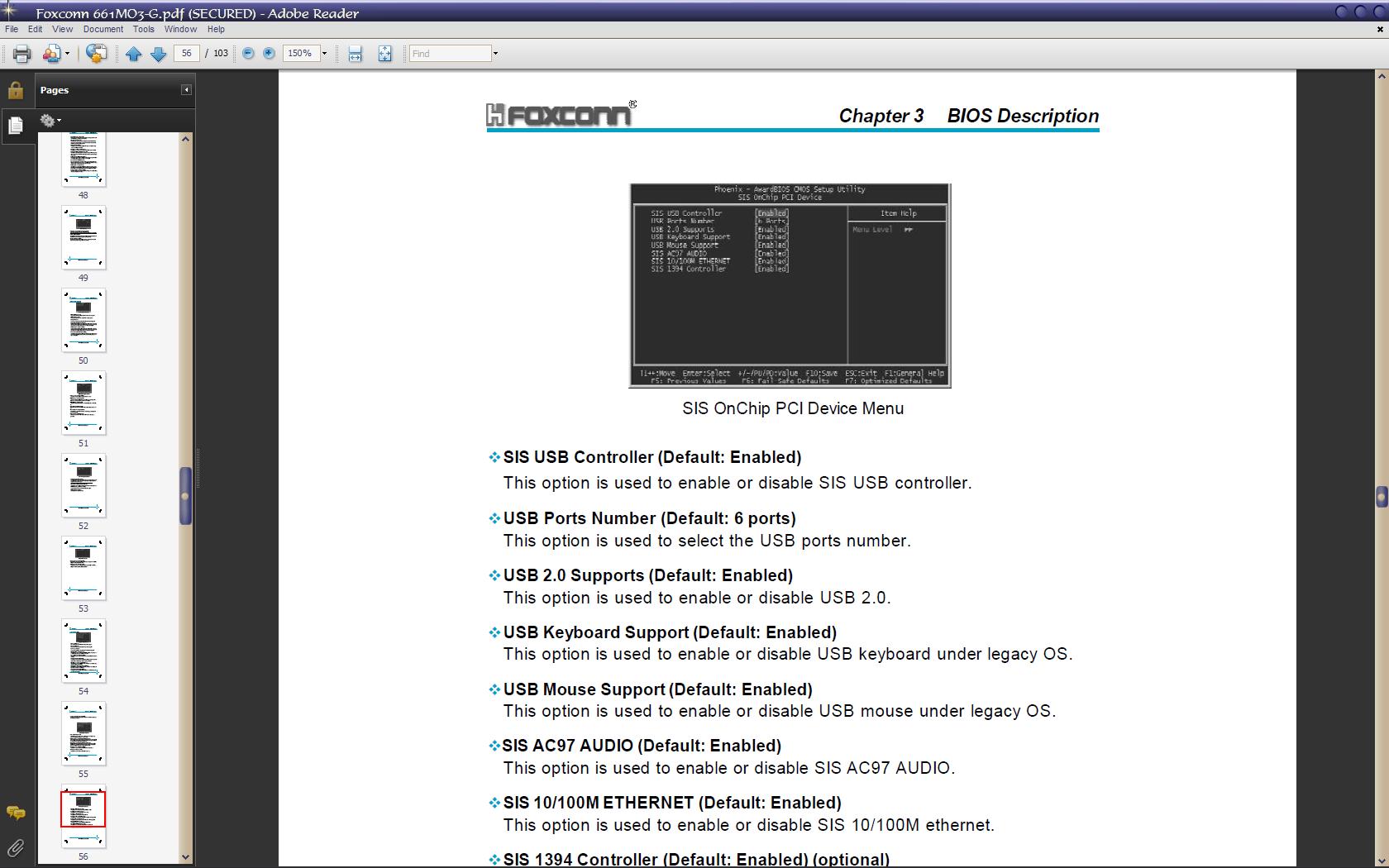The width and height of the screenshot is (1389, 868).
Task: Click the Find text search box
Action: (451, 54)
